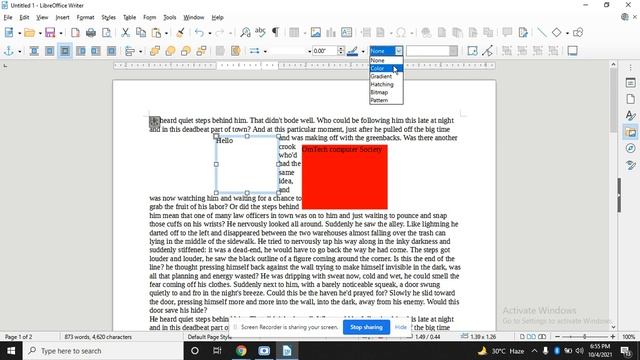The height and width of the screenshot is (360, 640).
Task: Open Line Color dropdown arrow
Action: [x=362, y=51]
